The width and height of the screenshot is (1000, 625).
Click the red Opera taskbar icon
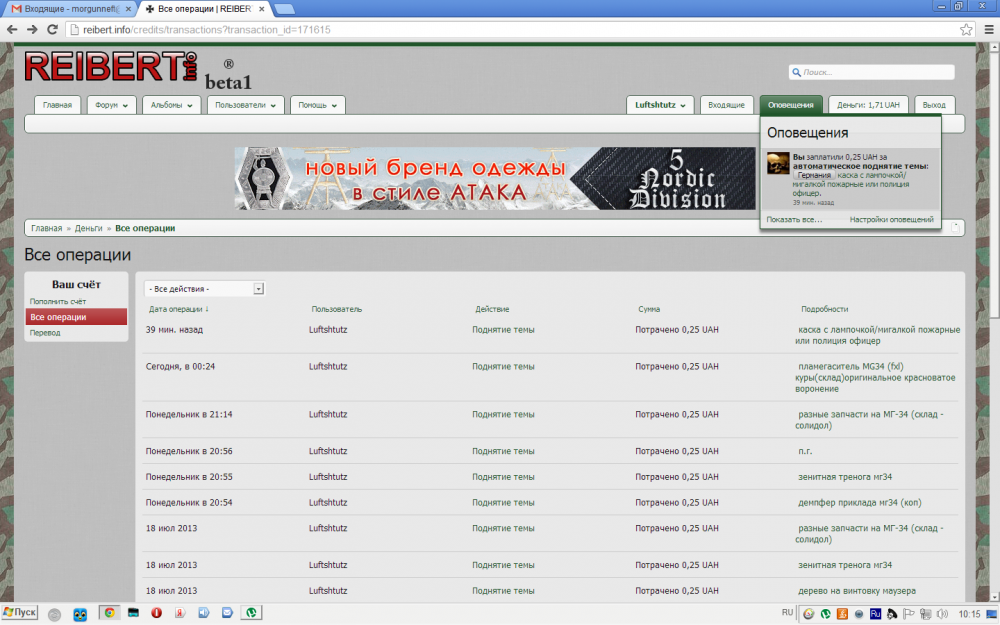[157, 613]
